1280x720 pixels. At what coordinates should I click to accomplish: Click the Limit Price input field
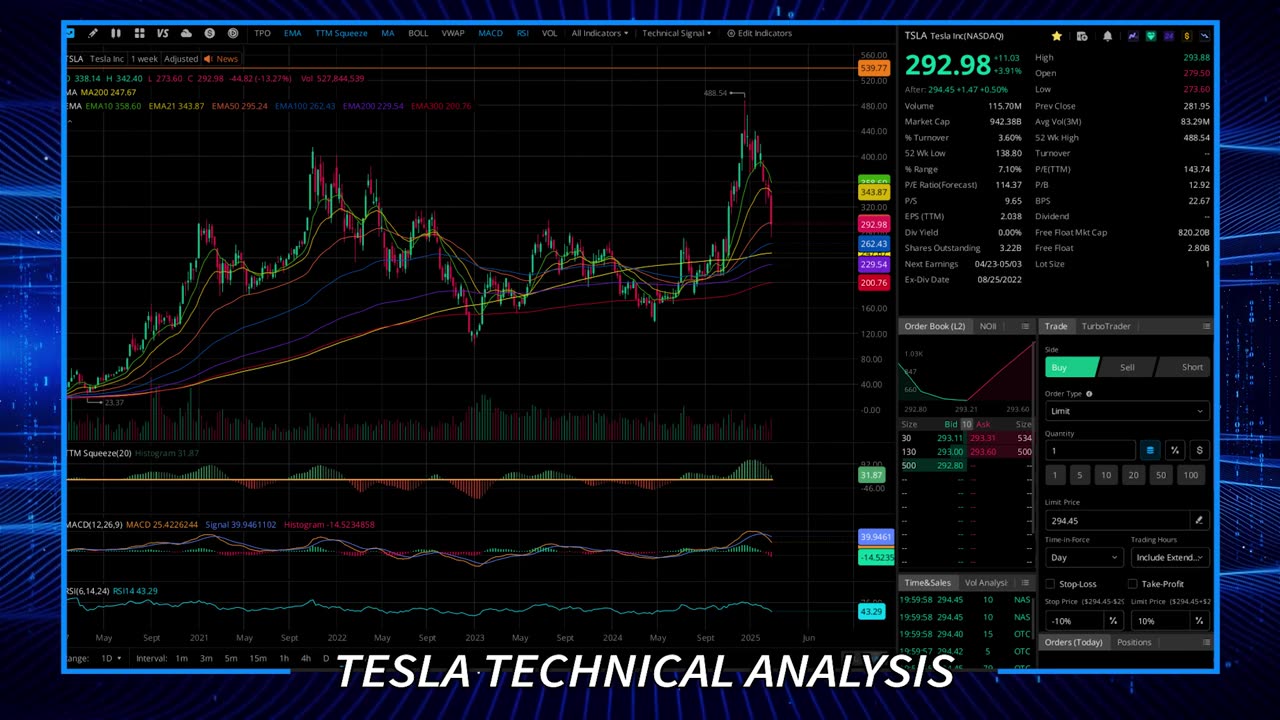point(1118,520)
